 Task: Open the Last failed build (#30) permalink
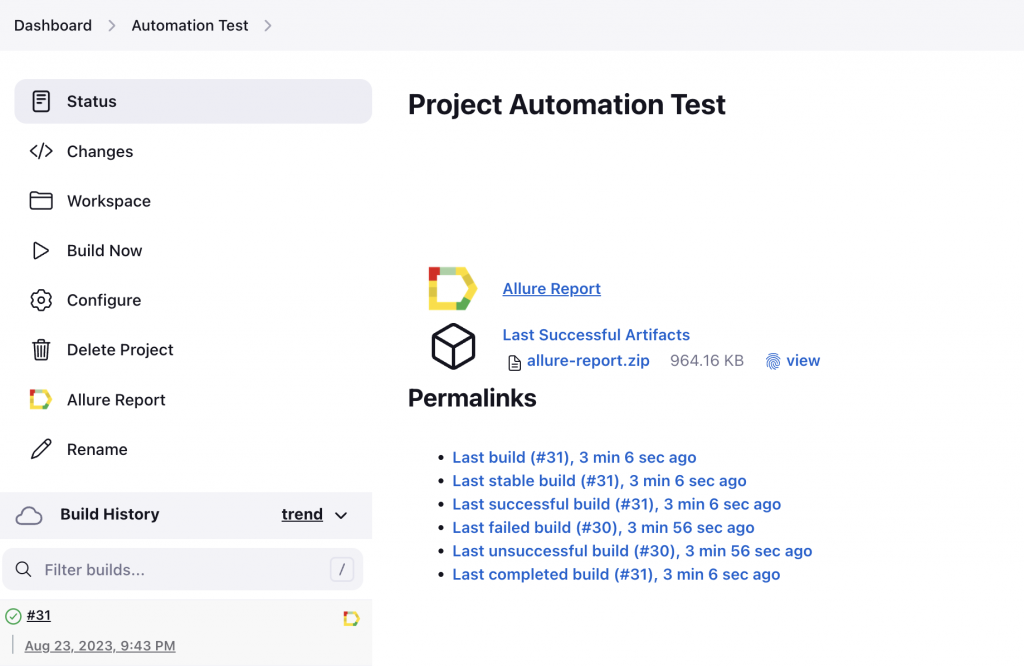[x=603, y=527]
